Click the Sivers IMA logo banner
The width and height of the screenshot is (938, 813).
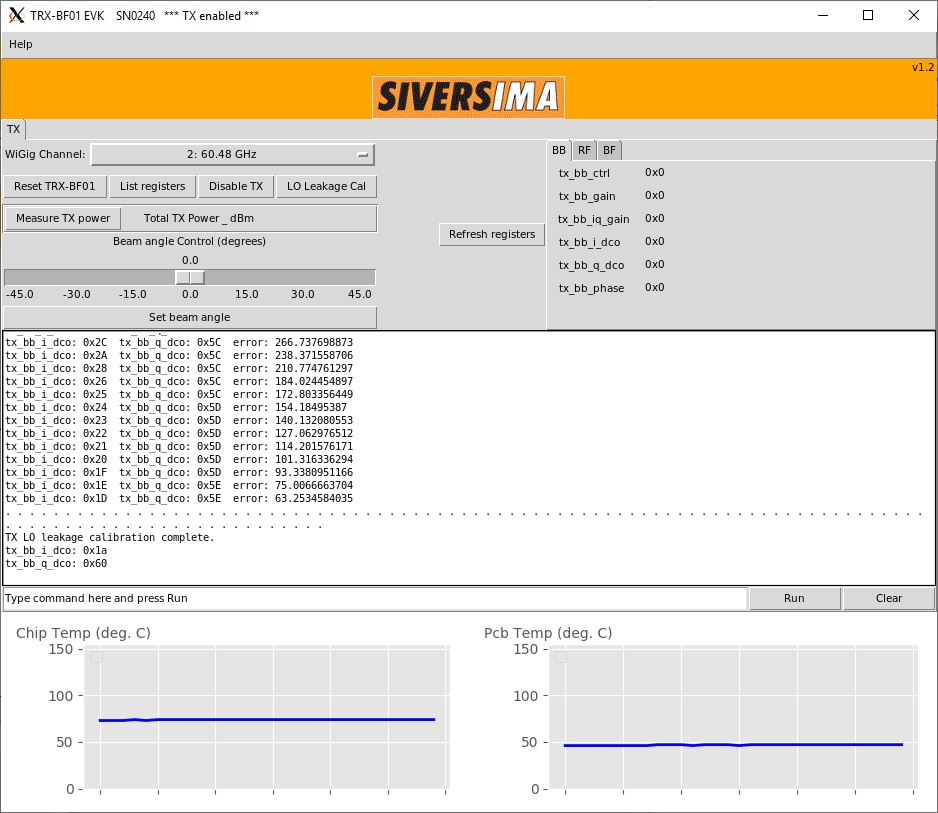(468, 97)
